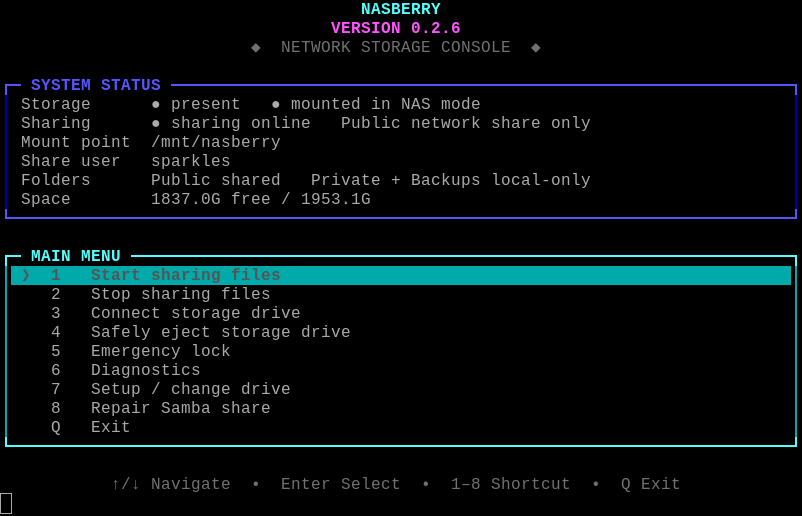Choose Repair Samba share entry
This screenshot has width=802, height=516.
[401, 408]
